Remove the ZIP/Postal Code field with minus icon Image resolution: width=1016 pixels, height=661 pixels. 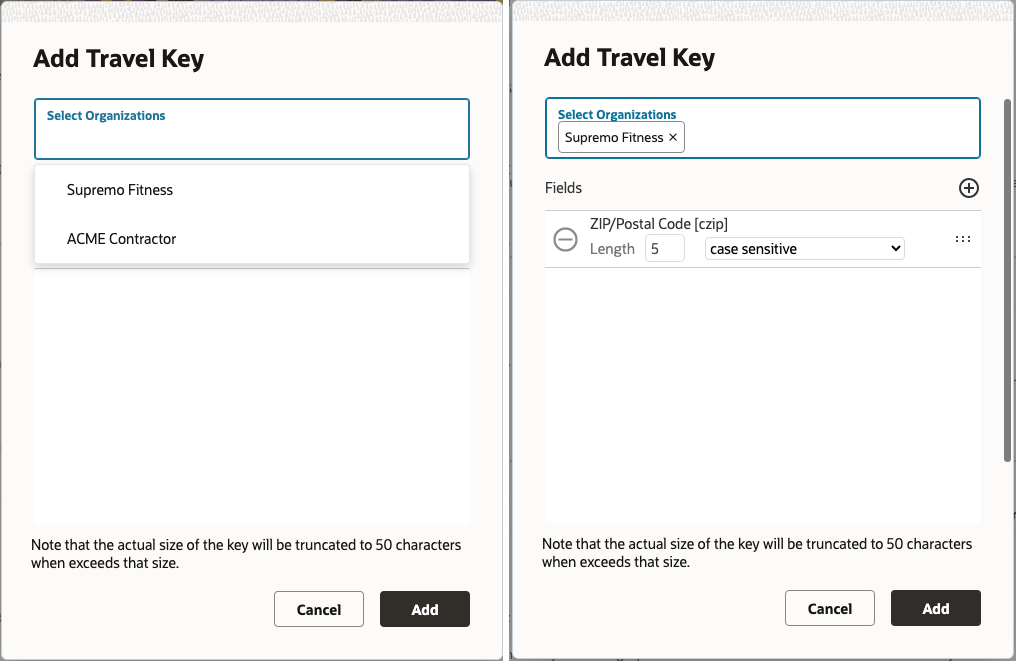(566, 239)
